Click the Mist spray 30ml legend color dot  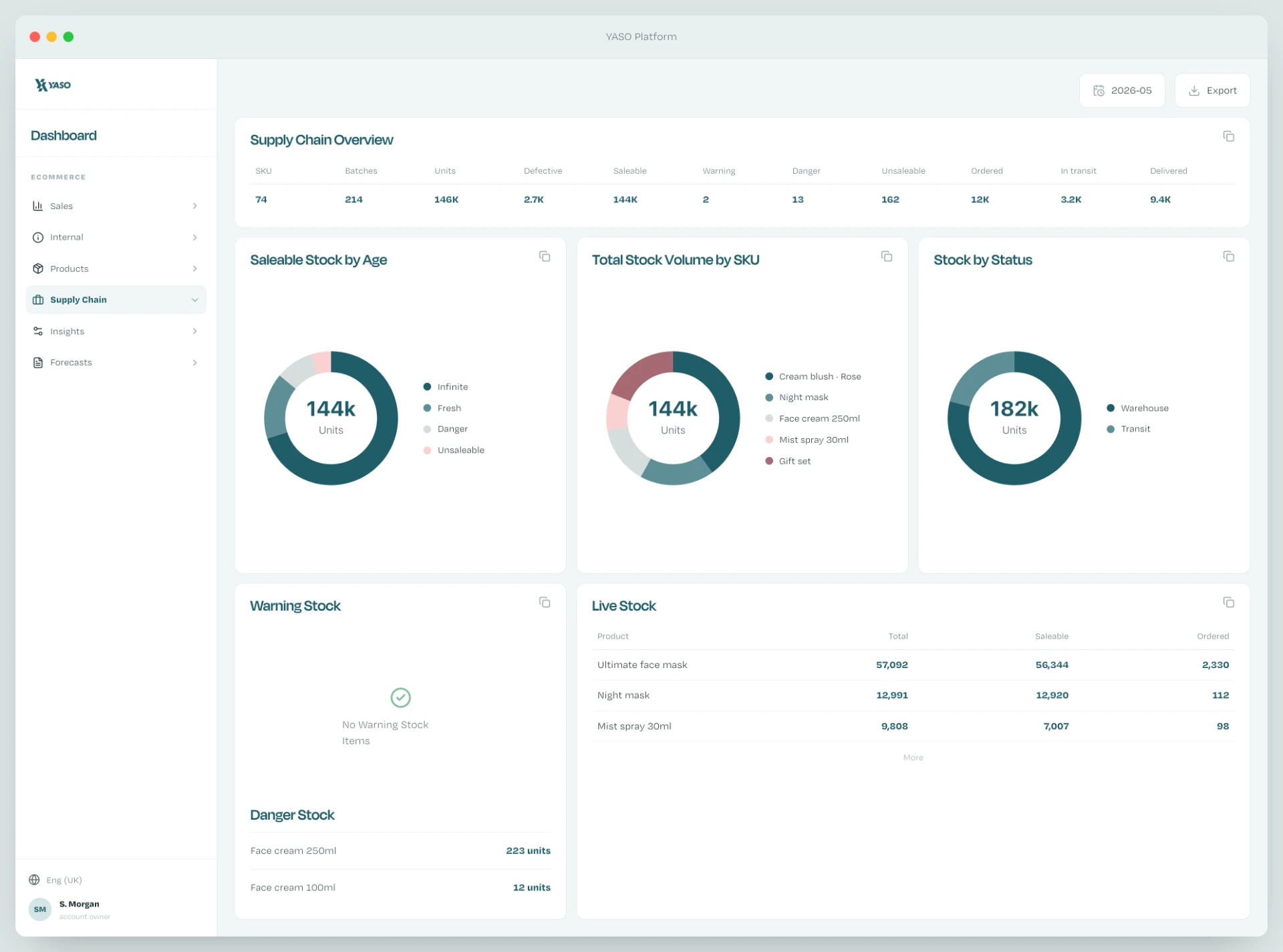(769, 440)
